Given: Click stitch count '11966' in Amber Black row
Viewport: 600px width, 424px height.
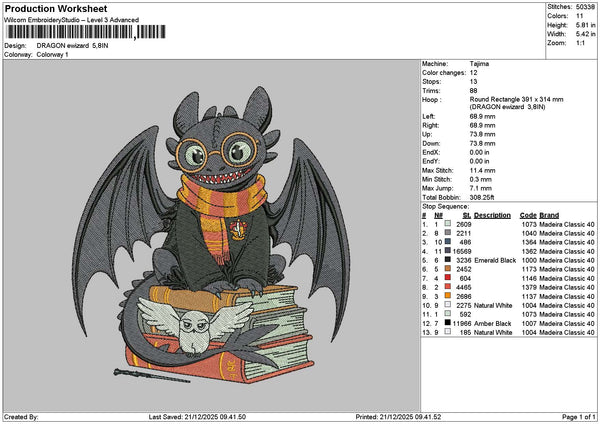Looking at the screenshot, I should (x=462, y=323).
